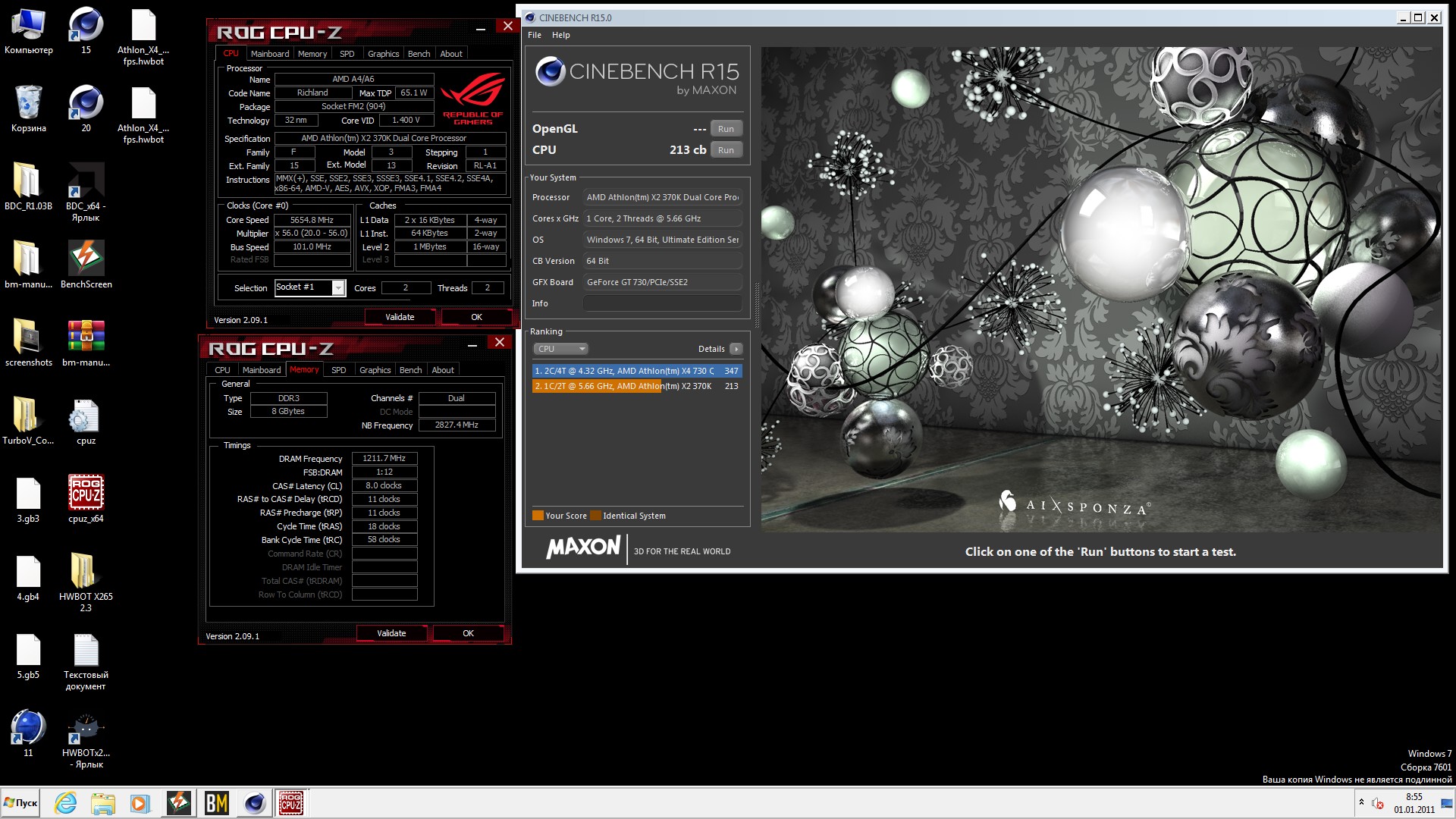
Task: Click Validate in the upper CPU-Z window
Action: (x=400, y=317)
